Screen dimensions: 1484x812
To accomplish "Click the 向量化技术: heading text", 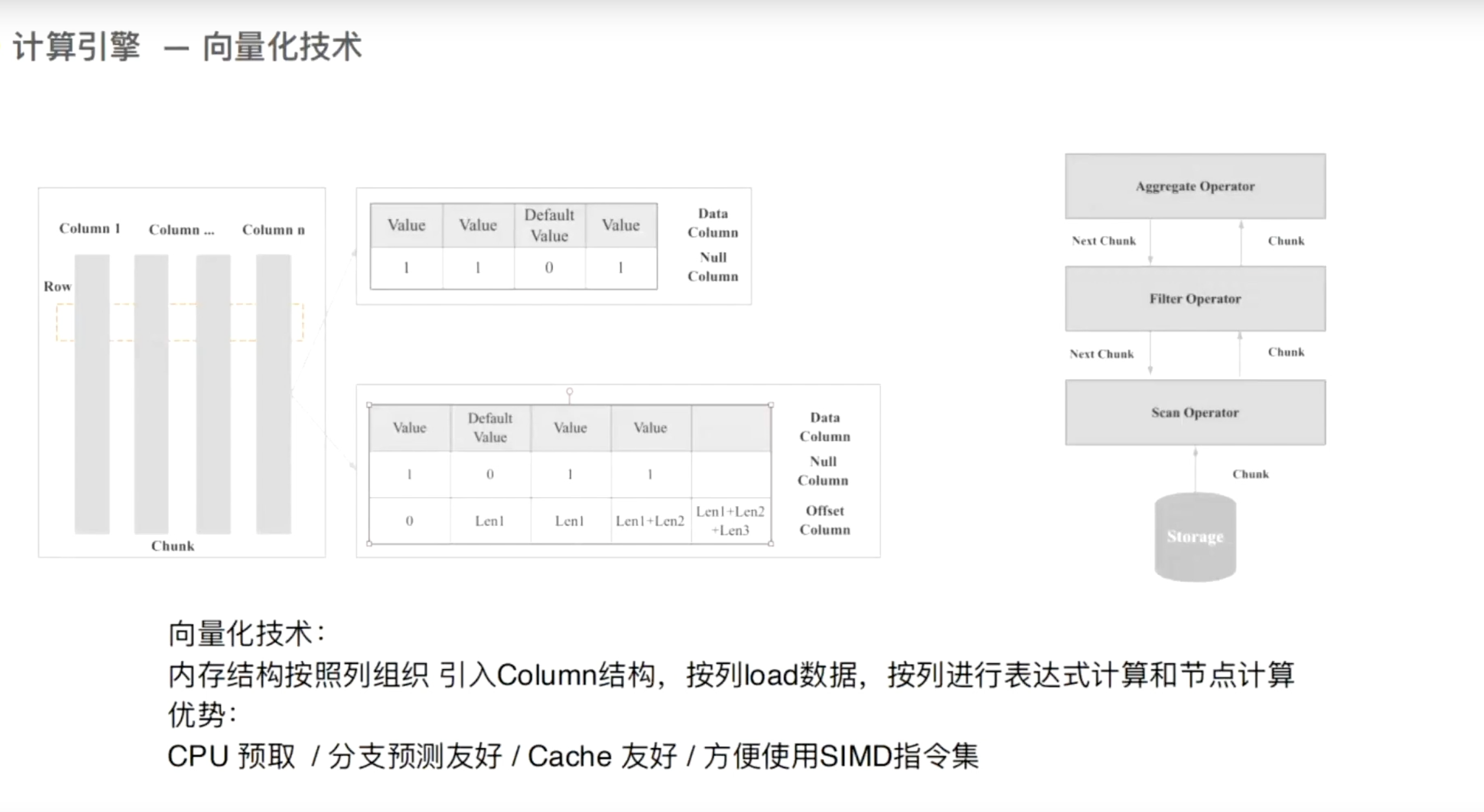I will pos(248,634).
